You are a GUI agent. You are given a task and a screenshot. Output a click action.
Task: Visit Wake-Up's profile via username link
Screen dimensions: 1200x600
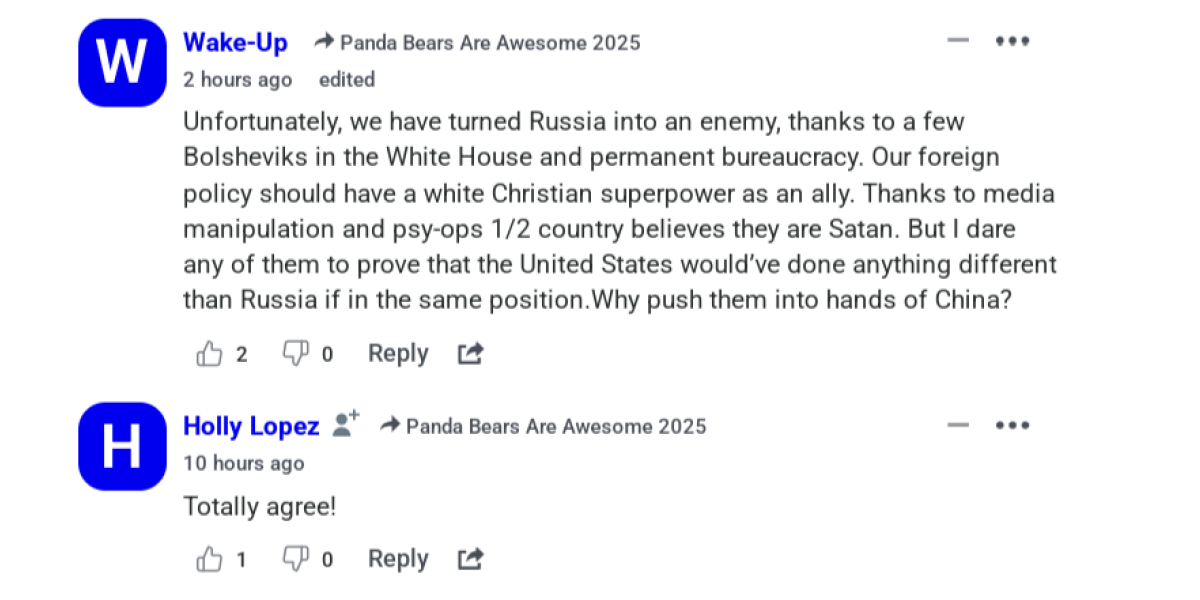[x=235, y=42]
